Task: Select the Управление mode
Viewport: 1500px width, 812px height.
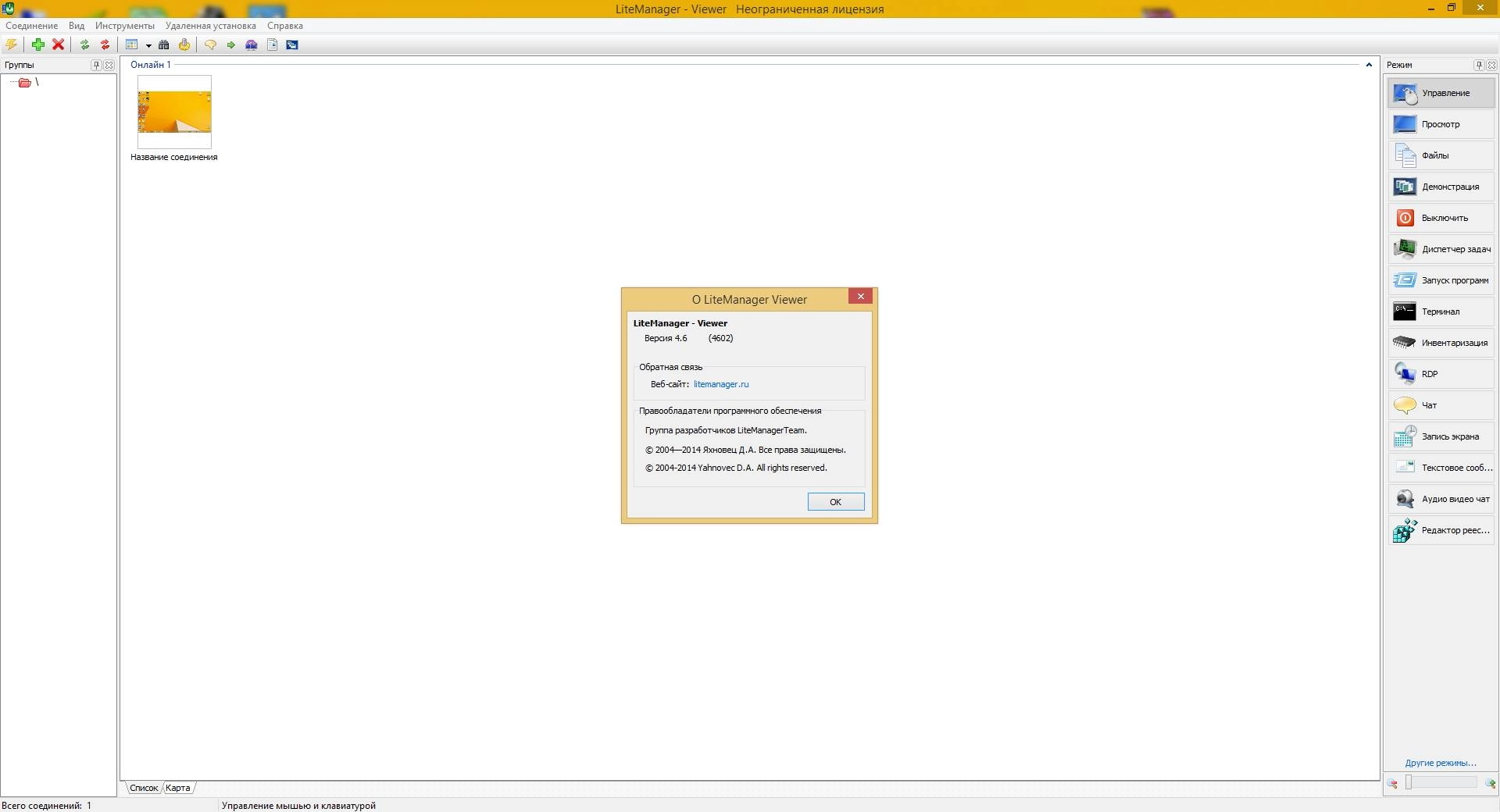Action: point(1441,93)
